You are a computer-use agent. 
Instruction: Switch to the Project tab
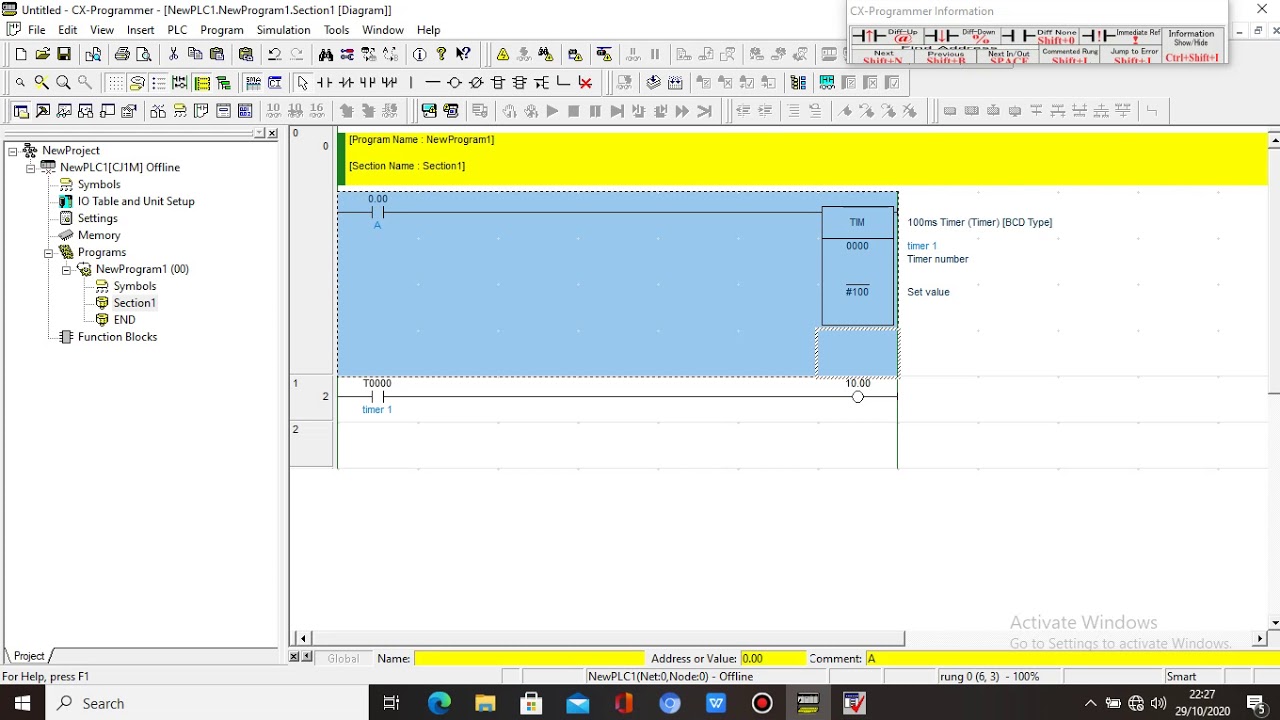click(x=29, y=656)
